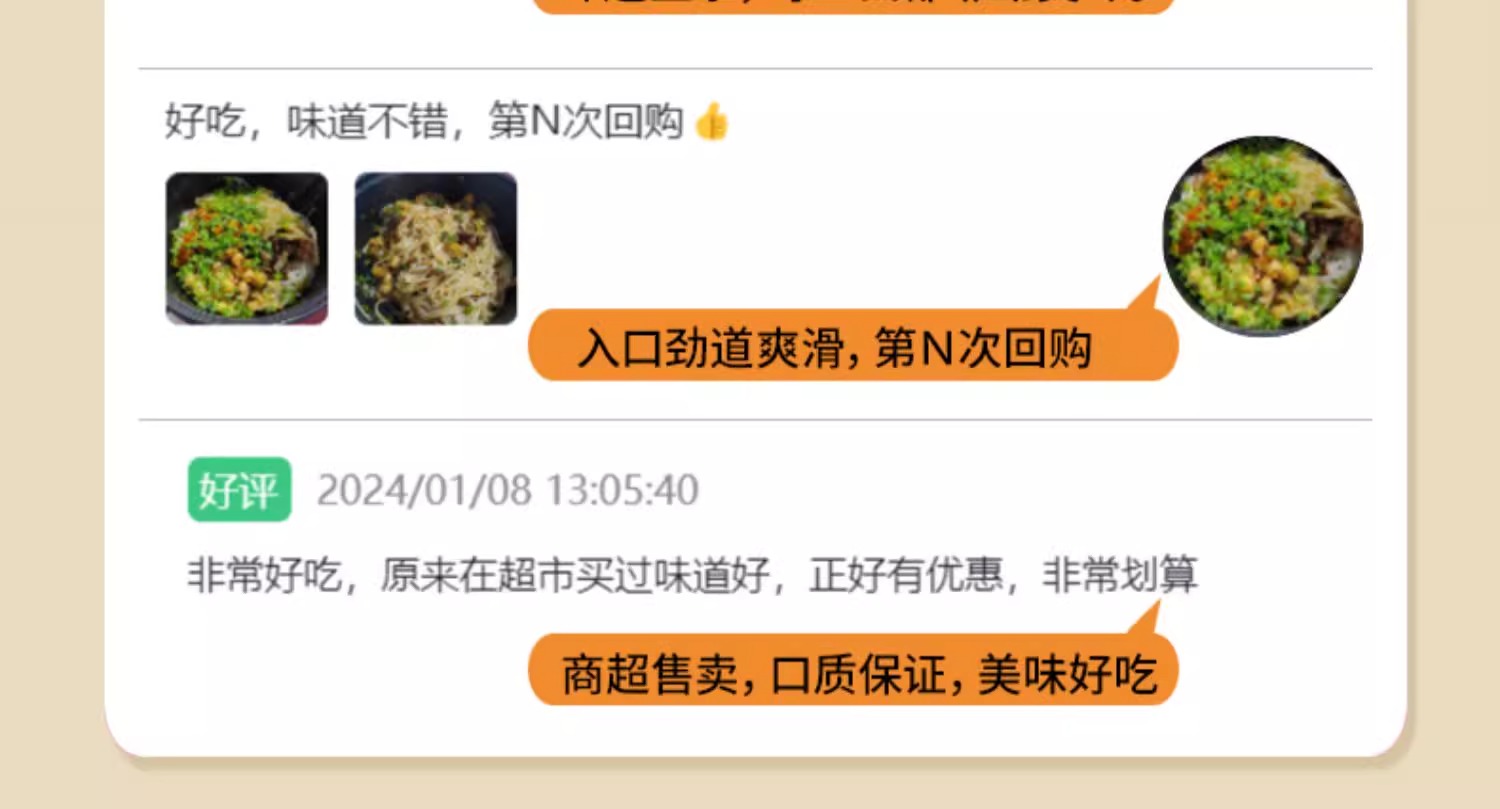Select the 2024/01/08 13:05:40 timestamp

[508, 491]
